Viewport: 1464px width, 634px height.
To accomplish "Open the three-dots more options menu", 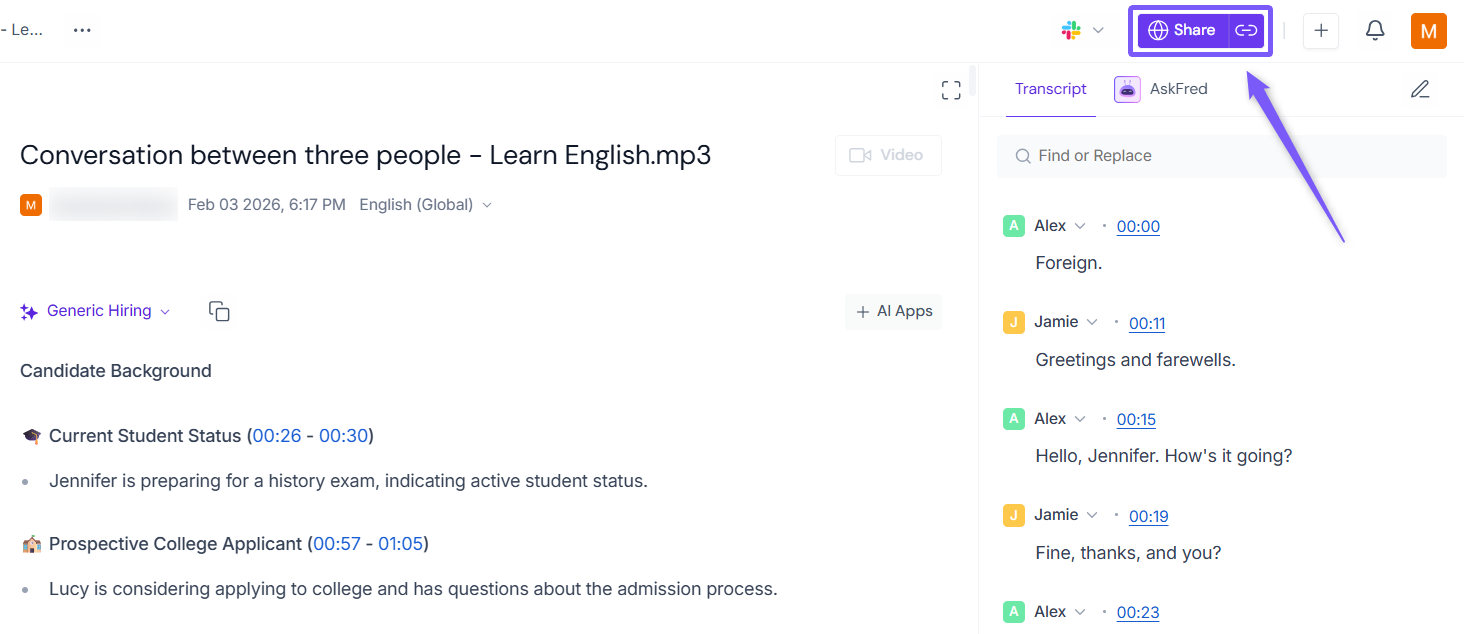I will (82, 30).
